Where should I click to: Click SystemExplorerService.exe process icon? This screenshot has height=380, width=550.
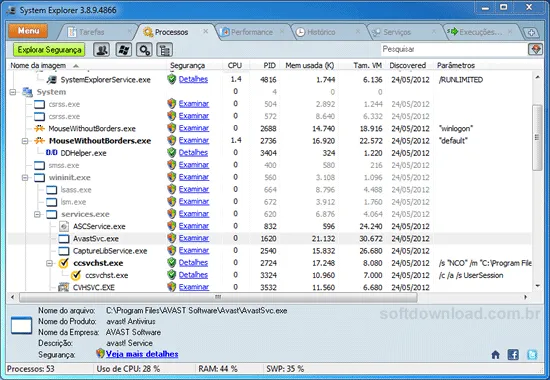52,80
